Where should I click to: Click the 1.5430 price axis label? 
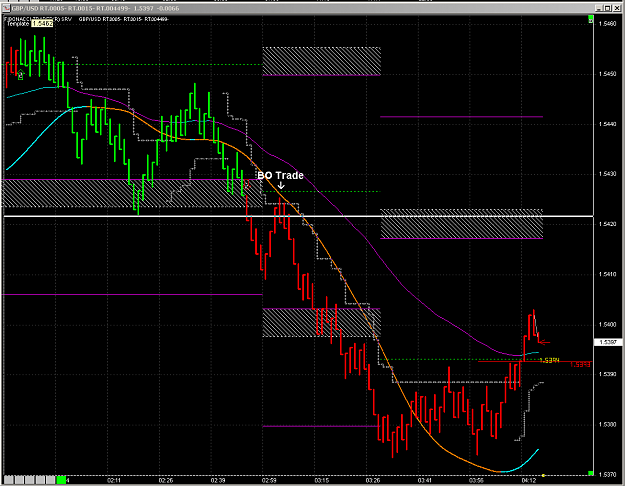[x=607, y=174]
